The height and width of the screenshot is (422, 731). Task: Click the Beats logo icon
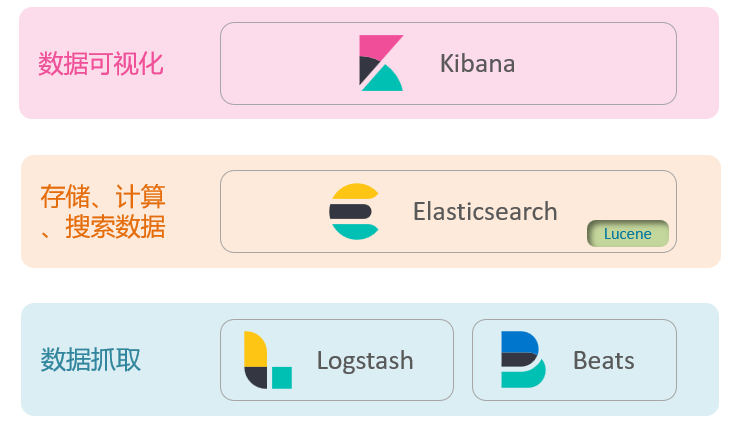[x=523, y=360]
